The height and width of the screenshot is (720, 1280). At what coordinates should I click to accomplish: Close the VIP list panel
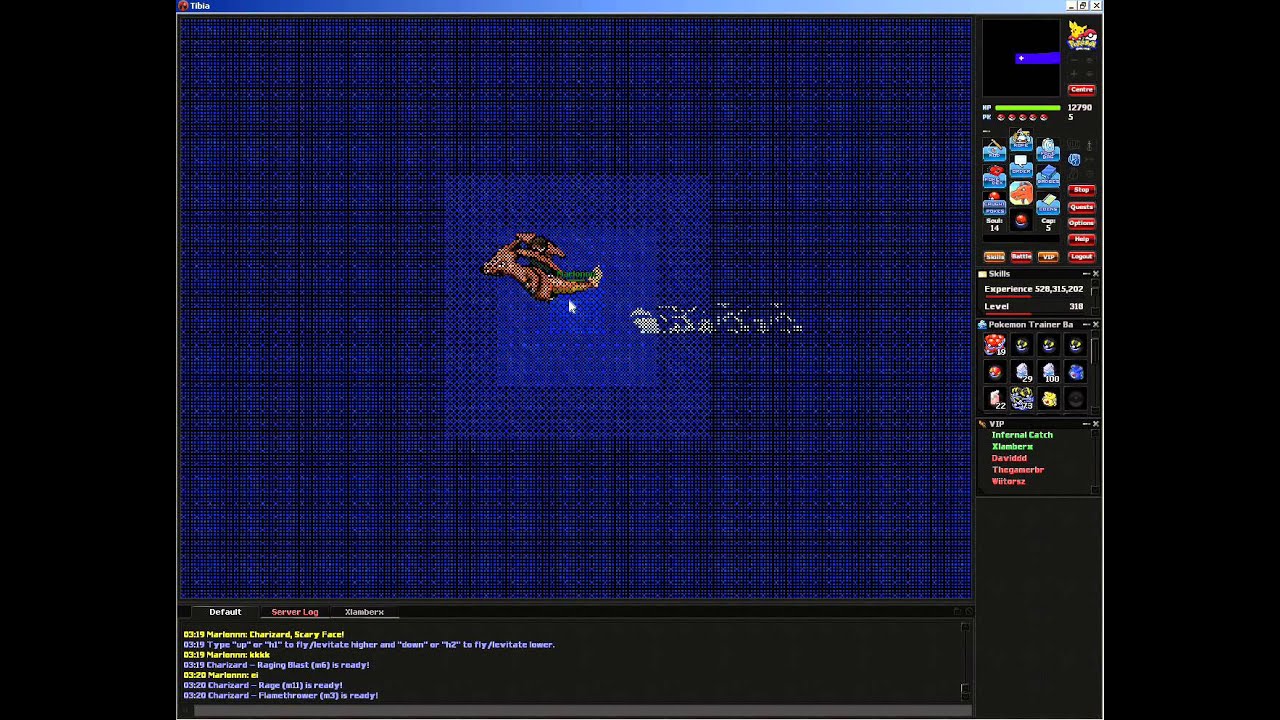coord(1096,424)
